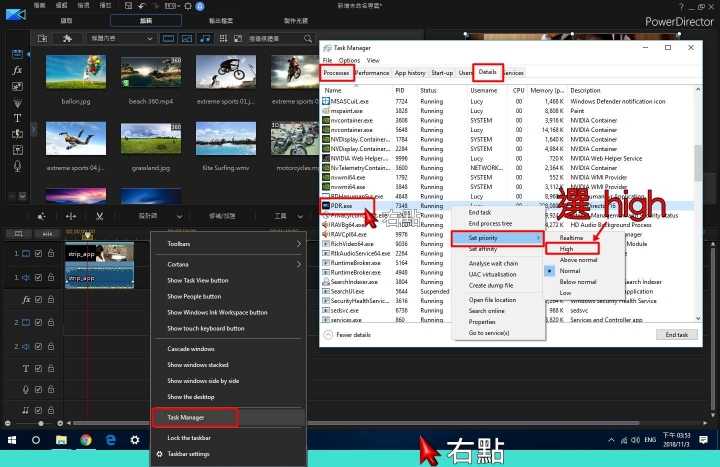Image resolution: width=720 pixels, height=467 pixels.
Task: Expand the Tools dropdown arrow above timeline
Action: click(300, 216)
